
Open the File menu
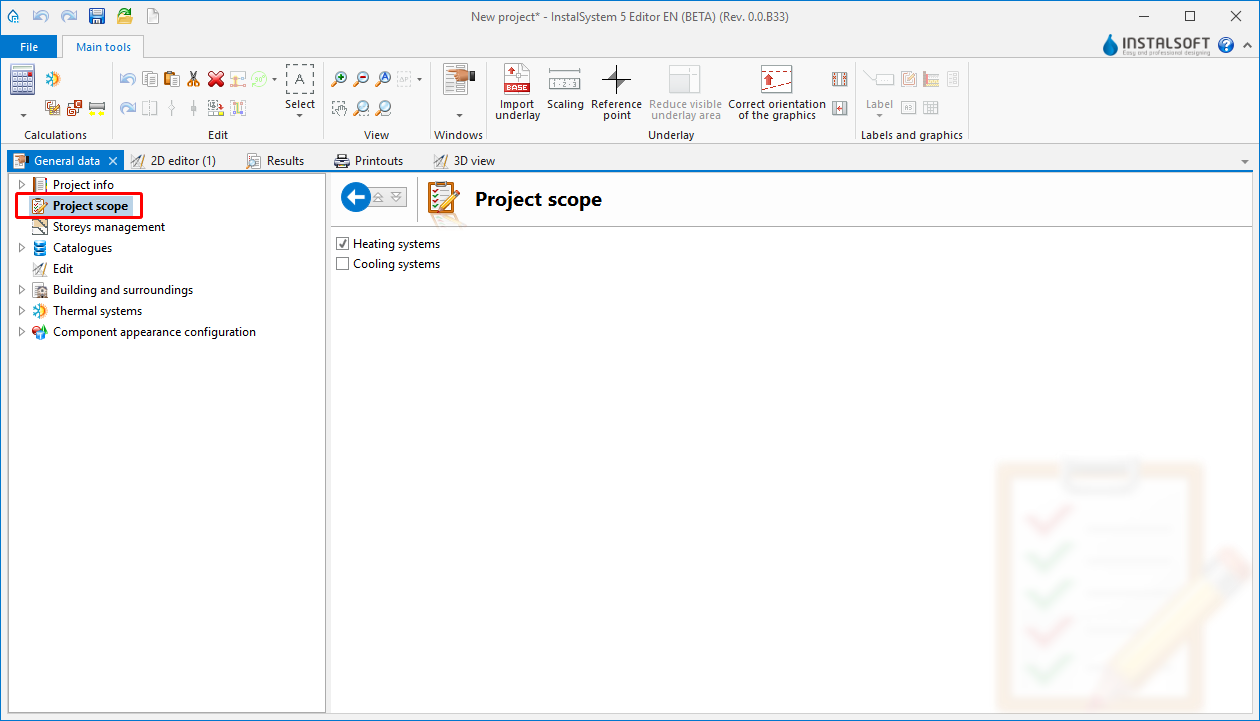click(x=29, y=47)
